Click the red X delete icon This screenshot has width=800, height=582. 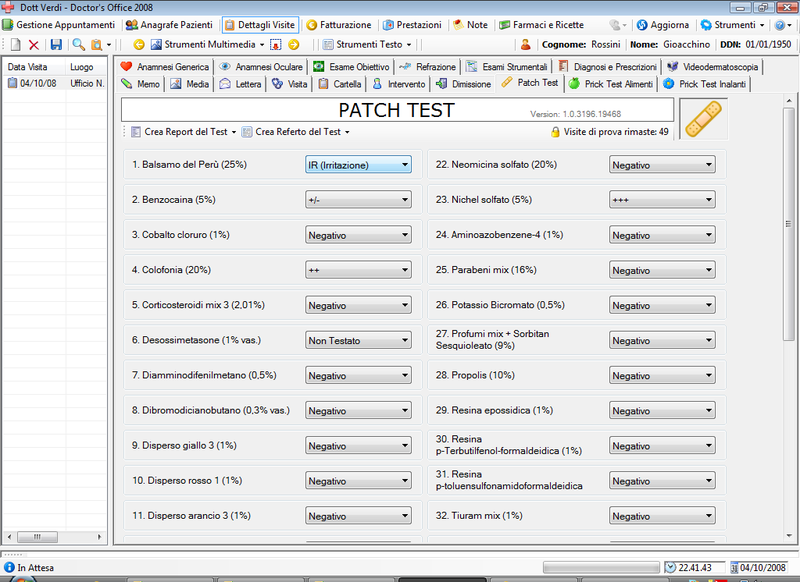tap(34, 45)
